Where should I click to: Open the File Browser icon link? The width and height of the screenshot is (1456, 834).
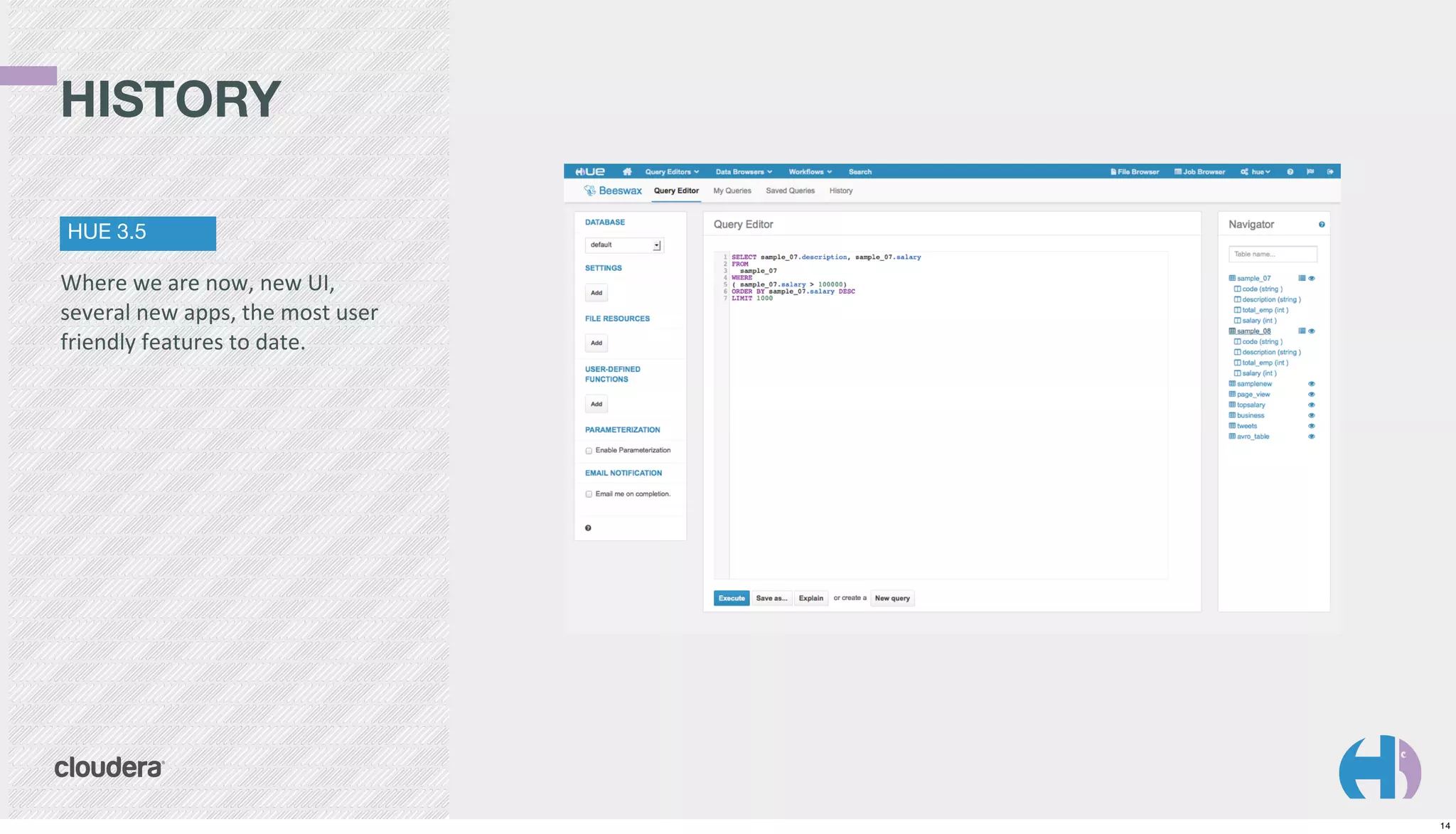[x=1135, y=172]
